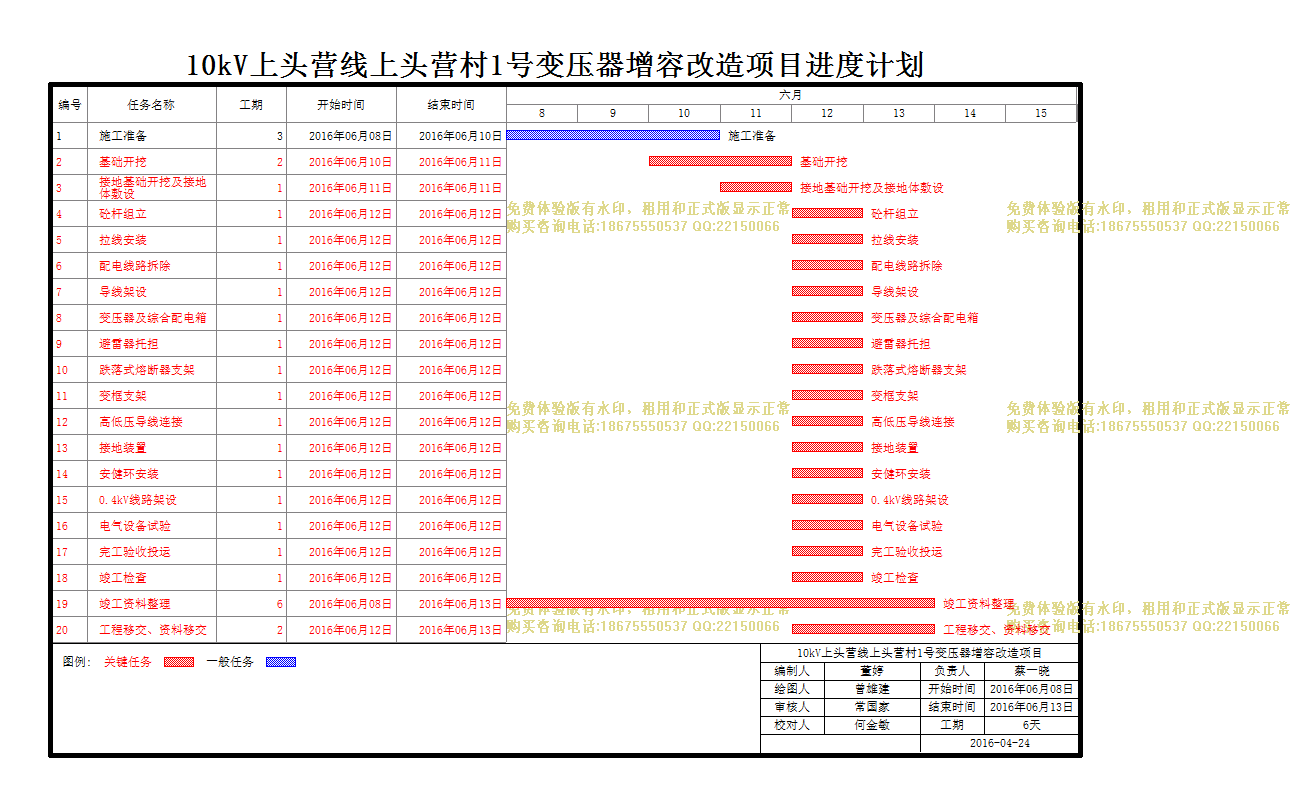
Task: Click the footer date 2016-04-24
Action: click(x=999, y=743)
